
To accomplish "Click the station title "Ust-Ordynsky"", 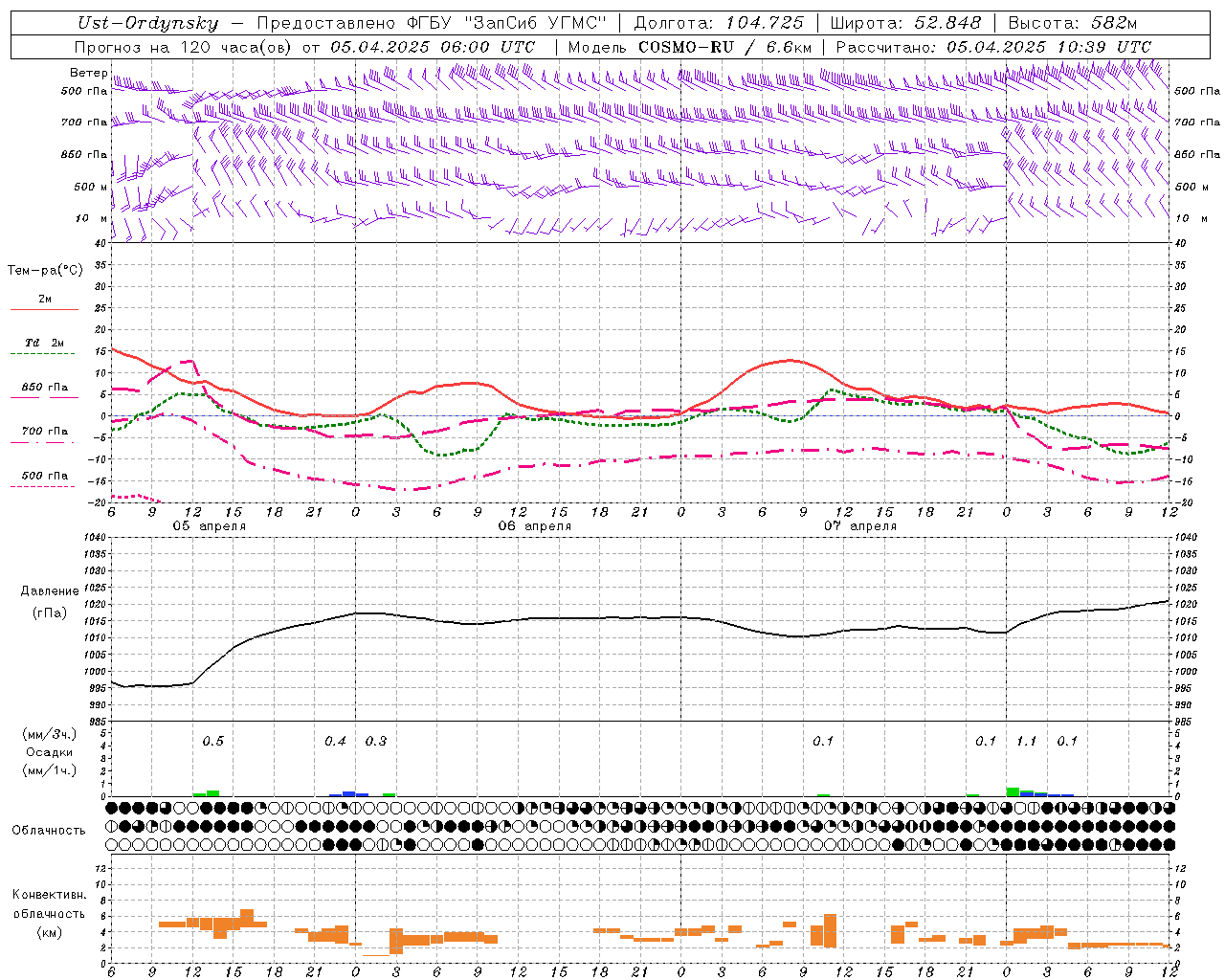I will pos(147,23).
